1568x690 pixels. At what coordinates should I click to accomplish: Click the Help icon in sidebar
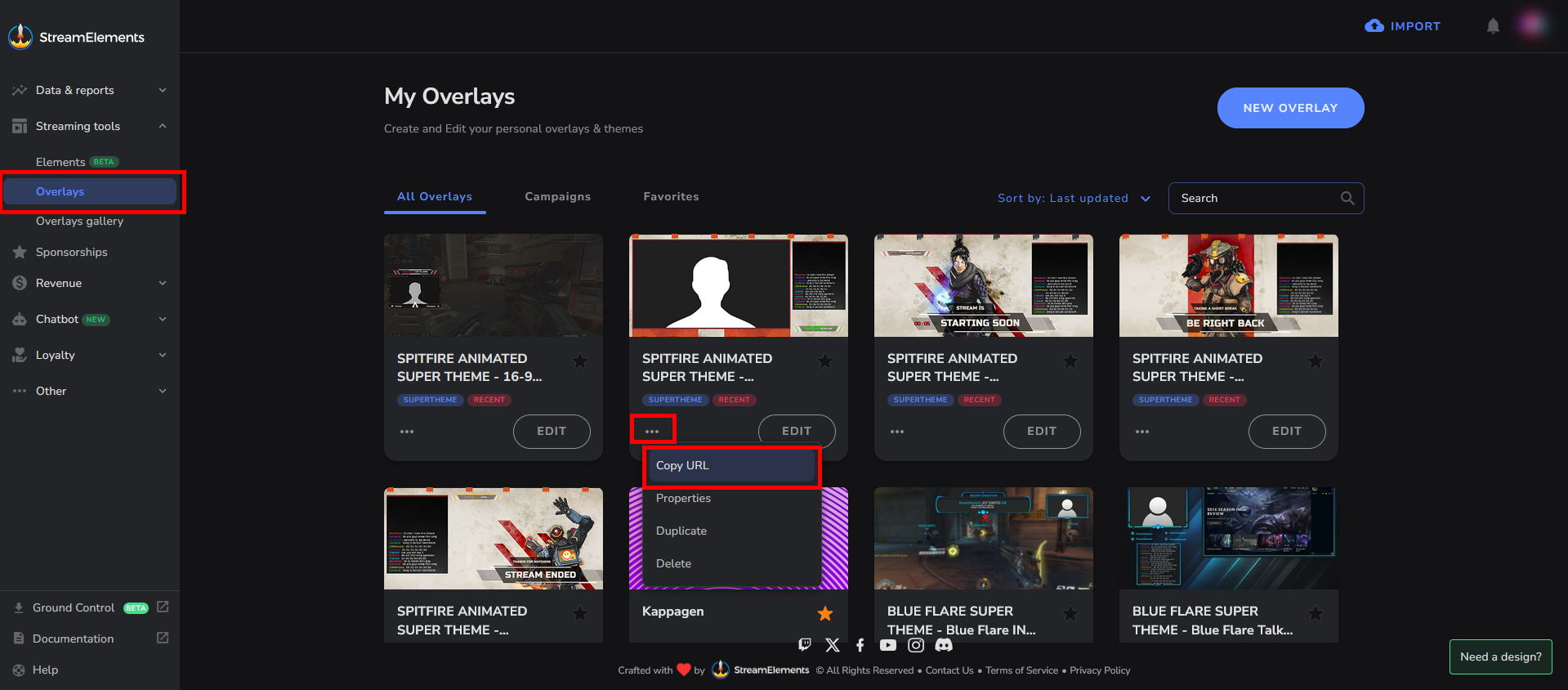tap(19, 670)
